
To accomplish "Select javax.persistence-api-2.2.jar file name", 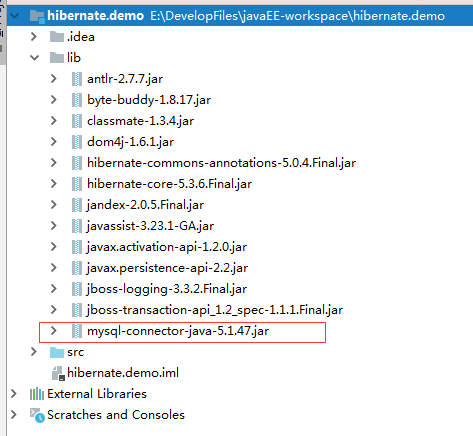I will click(167, 268).
